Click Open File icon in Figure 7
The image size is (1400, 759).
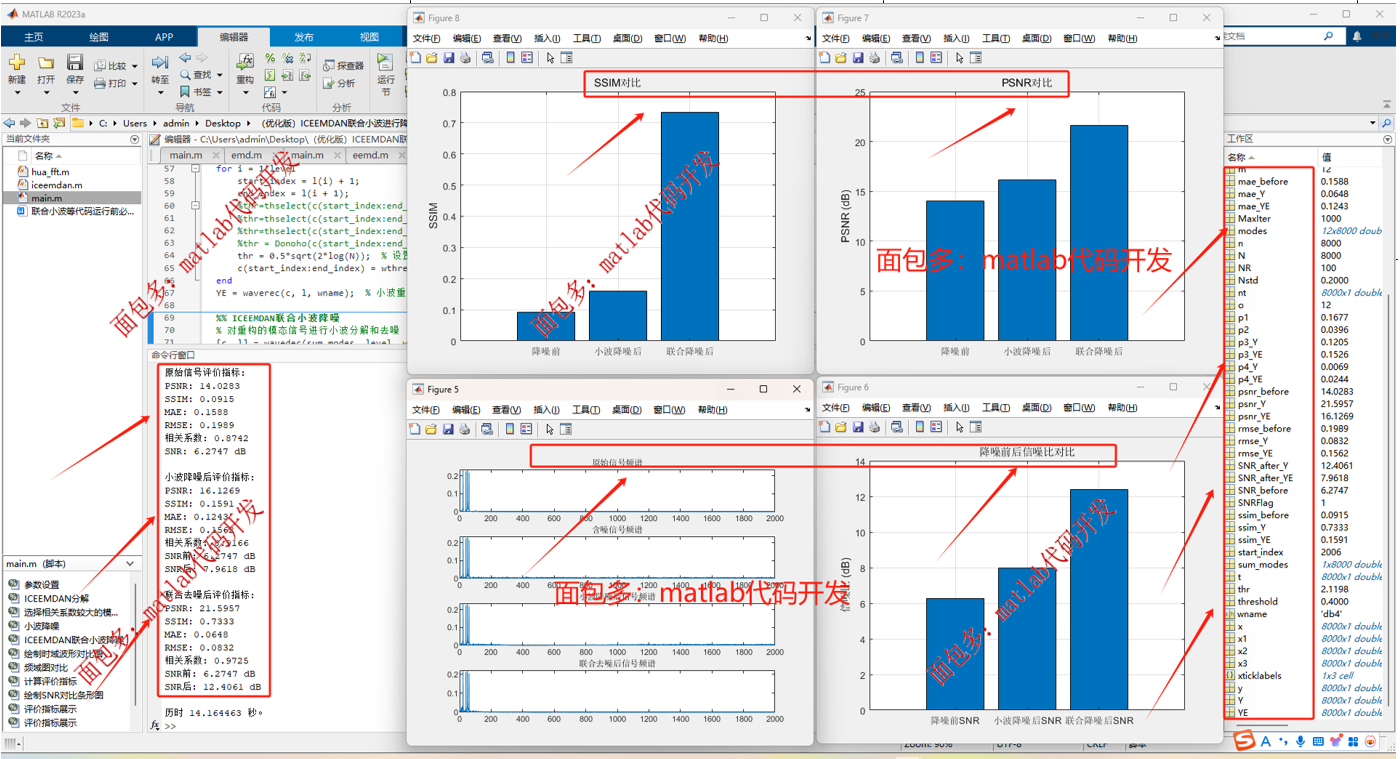[x=841, y=58]
